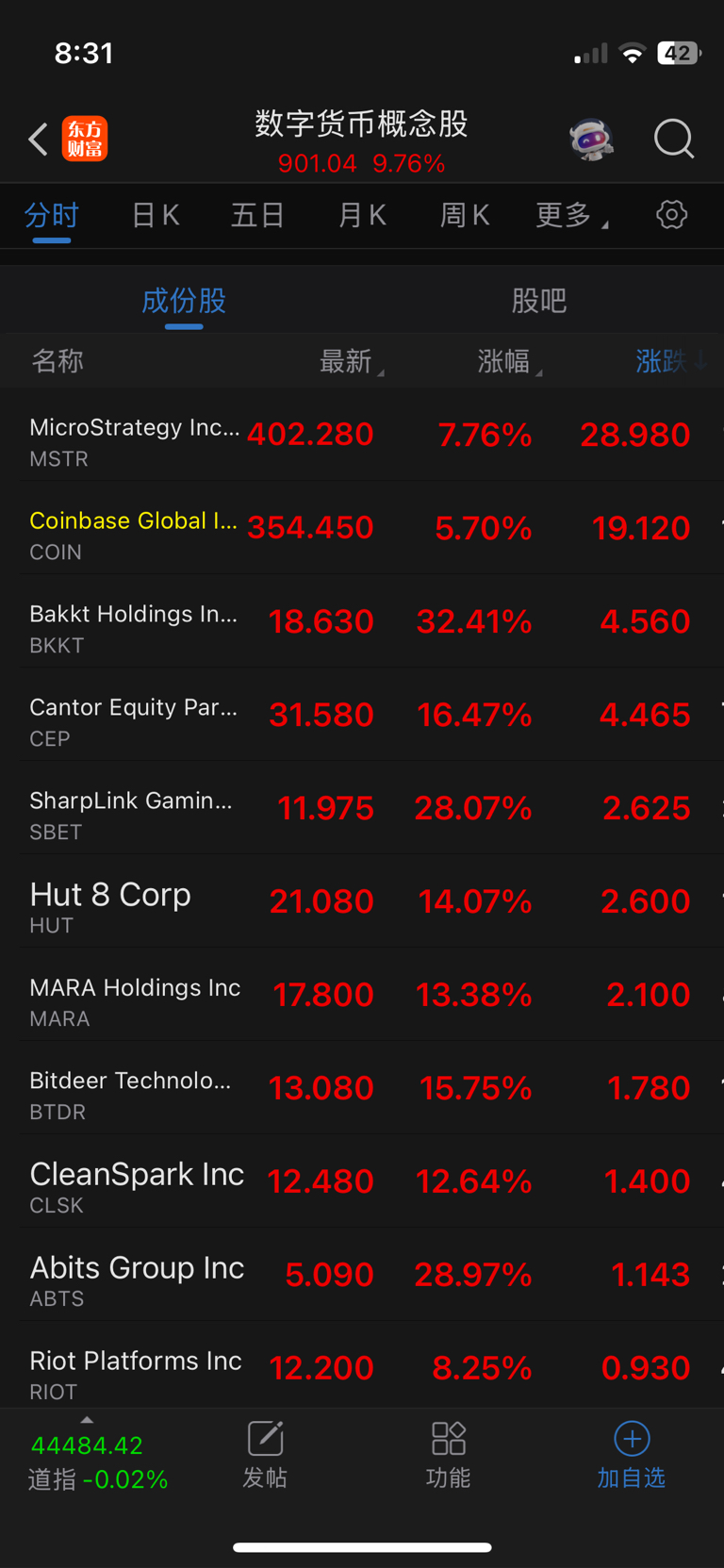Expand the 道指 index bar arrow
This screenshot has width=724, height=1568.
pyautogui.click(x=87, y=1420)
